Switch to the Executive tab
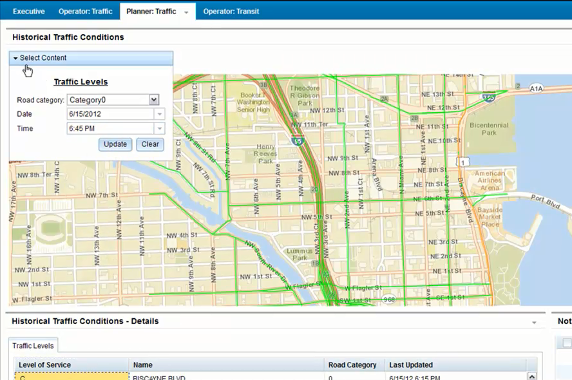The image size is (572, 380). (28, 11)
